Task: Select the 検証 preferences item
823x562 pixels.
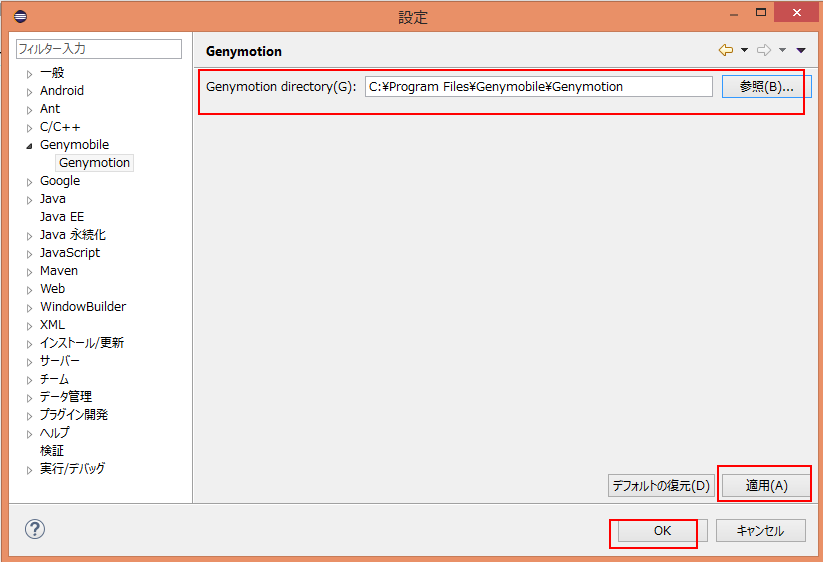Action: (x=52, y=451)
